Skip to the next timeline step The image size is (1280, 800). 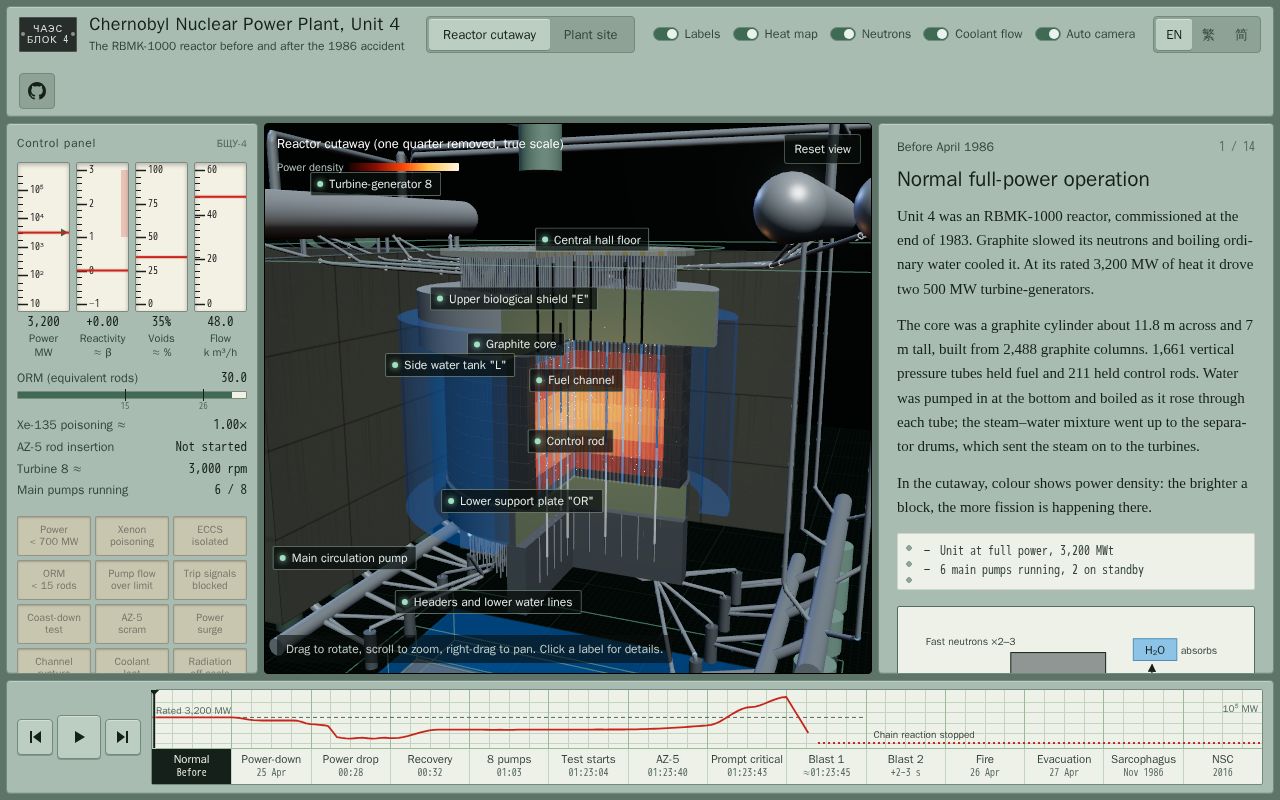point(123,737)
